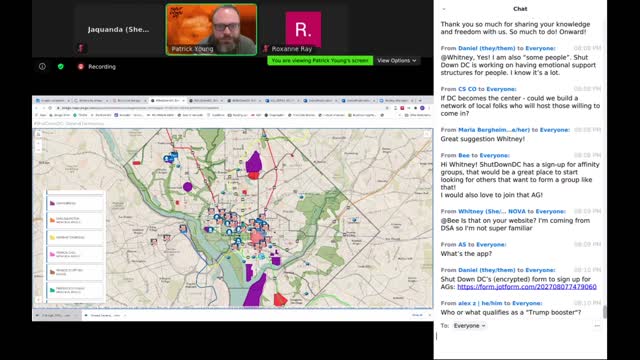Image resolution: width=640 pixels, height=360 pixels.
Task: Click the green encryption shield icon
Action: (60, 66)
